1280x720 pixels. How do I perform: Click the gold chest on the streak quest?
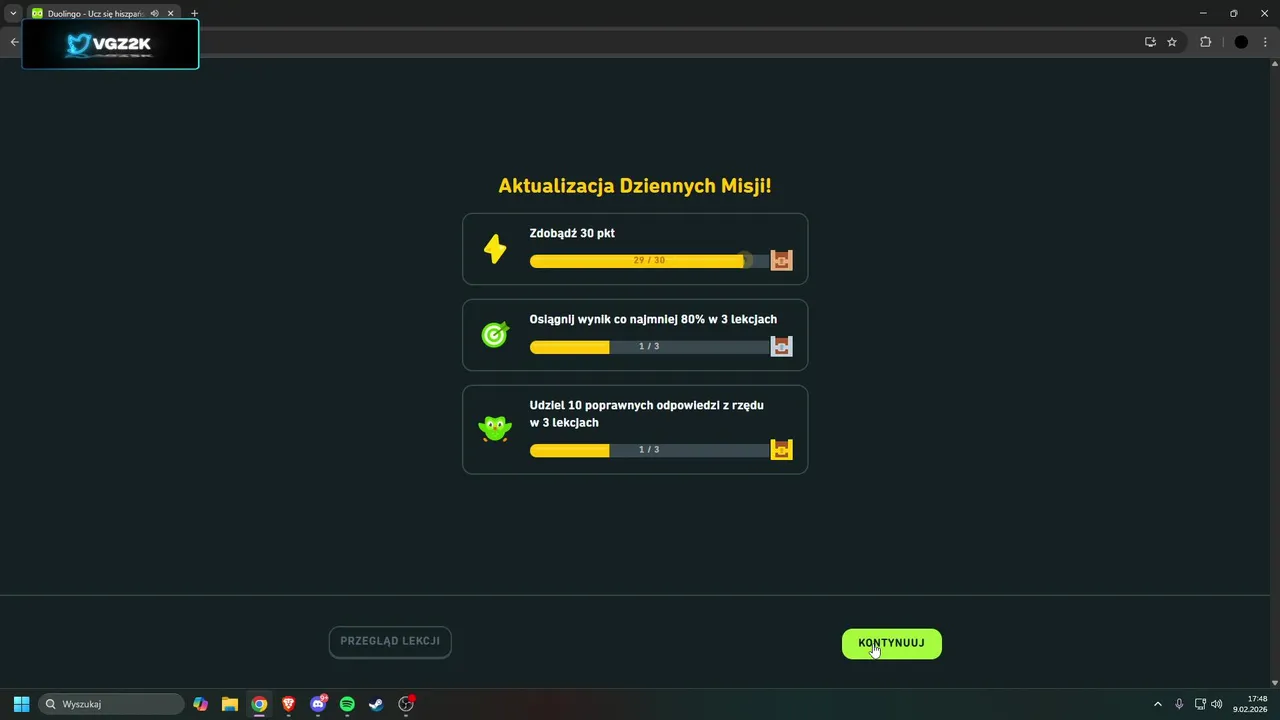[x=781, y=449]
